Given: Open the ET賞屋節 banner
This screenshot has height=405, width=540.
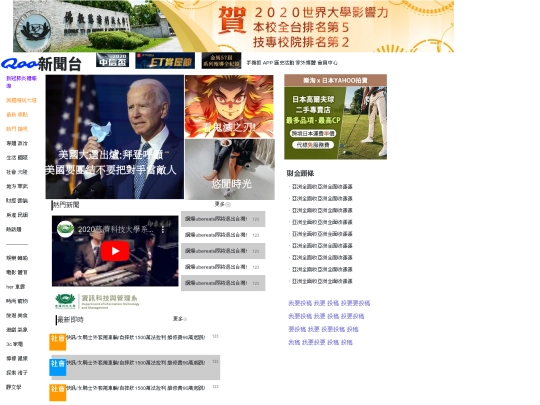Looking at the screenshot, I should point(165,61).
